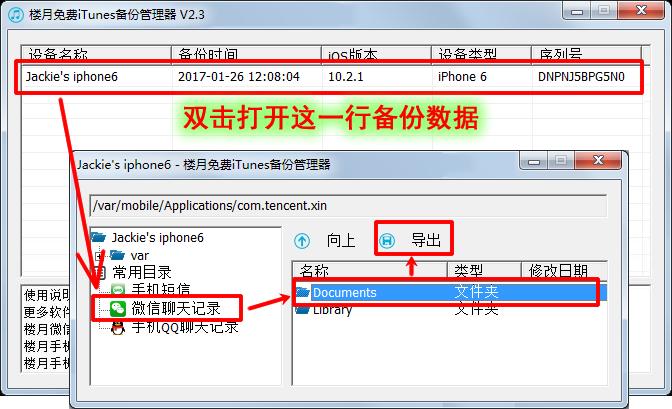Image resolution: width=672 pixels, height=409 pixels.
Task: Click the var folder icon
Action: pos(117,256)
